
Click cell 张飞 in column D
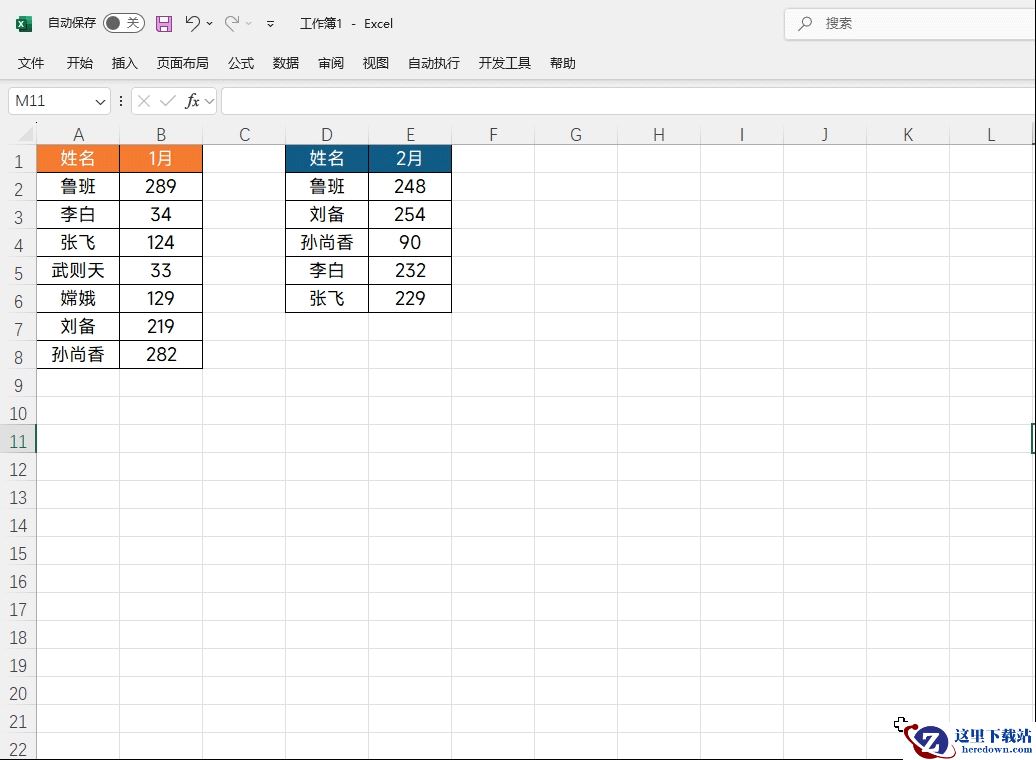327,299
